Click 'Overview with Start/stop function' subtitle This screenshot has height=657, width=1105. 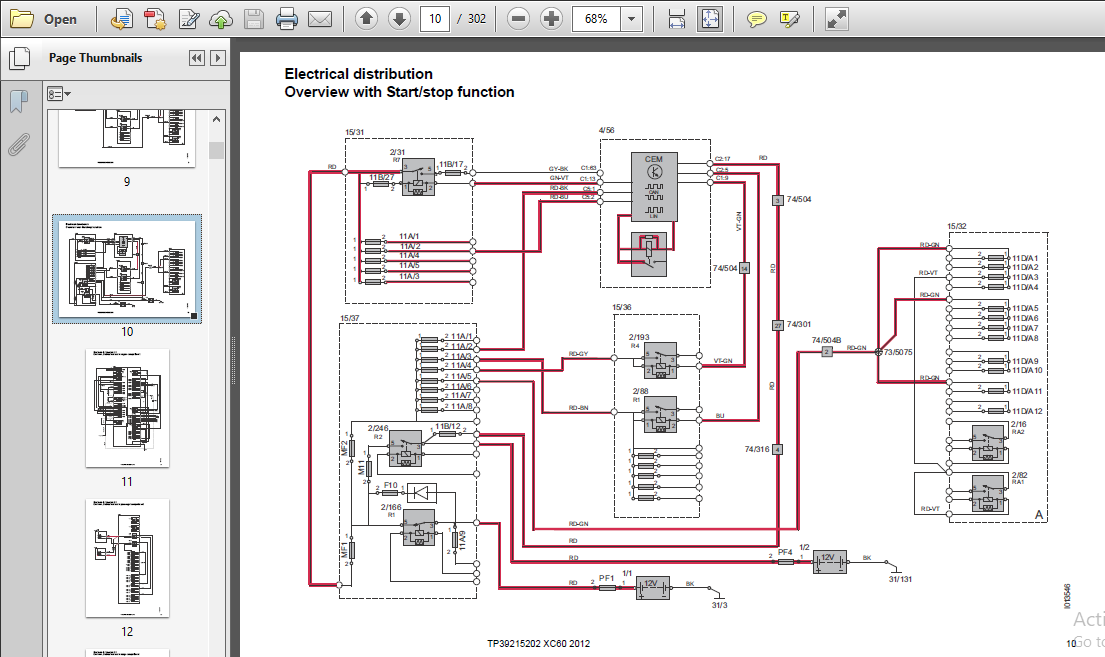(x=399, y=92)
